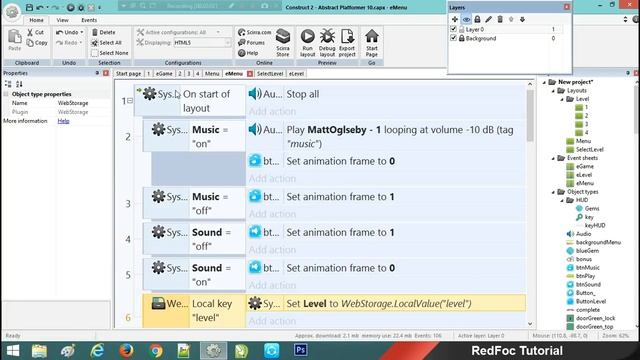The width and height of the screenshot is (640, 360).
Task: Open the Forums icon
Action: coord(242,42)
